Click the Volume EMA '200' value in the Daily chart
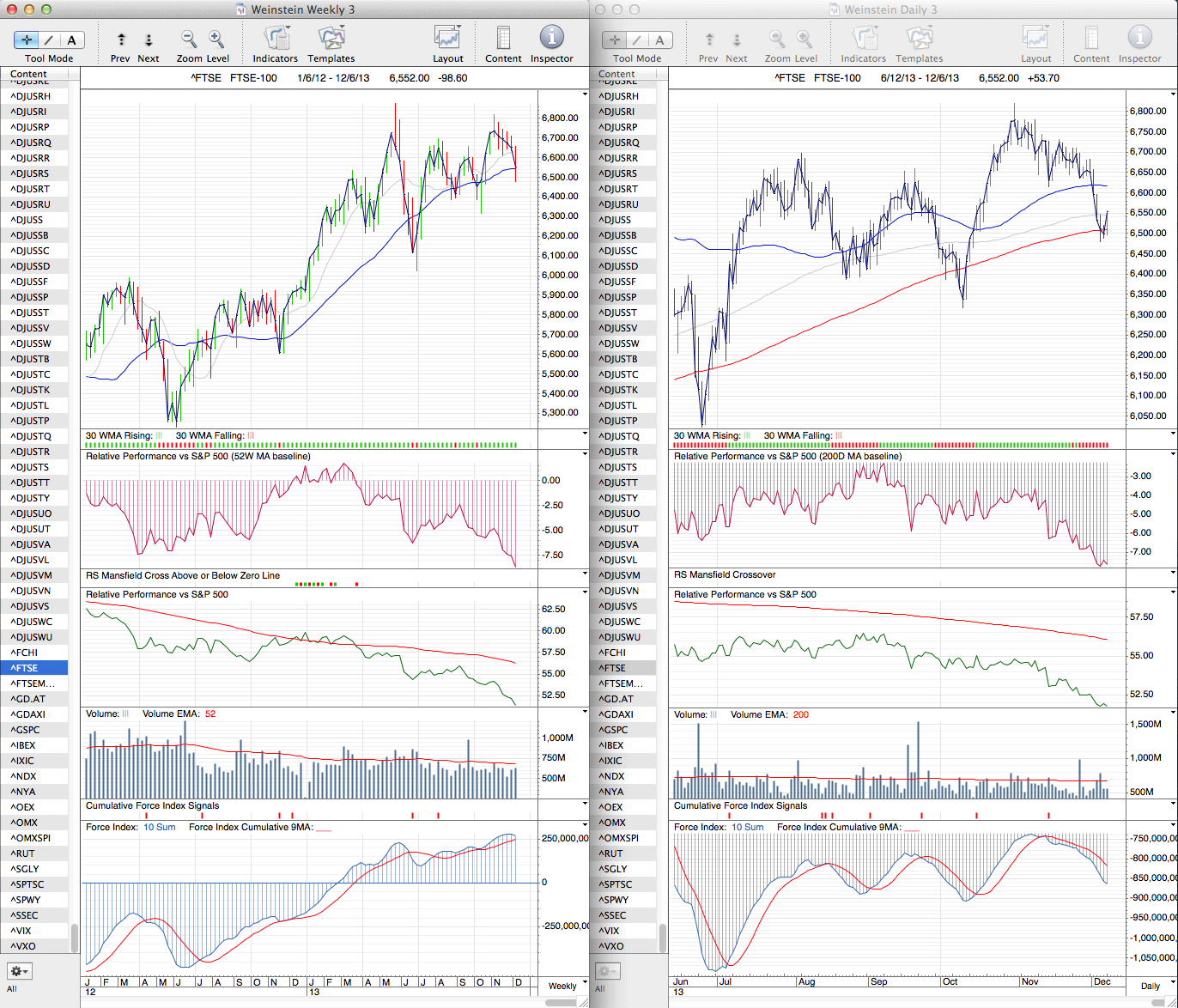The height and width of the screenshot is (1008, 1178). (800, 714)
